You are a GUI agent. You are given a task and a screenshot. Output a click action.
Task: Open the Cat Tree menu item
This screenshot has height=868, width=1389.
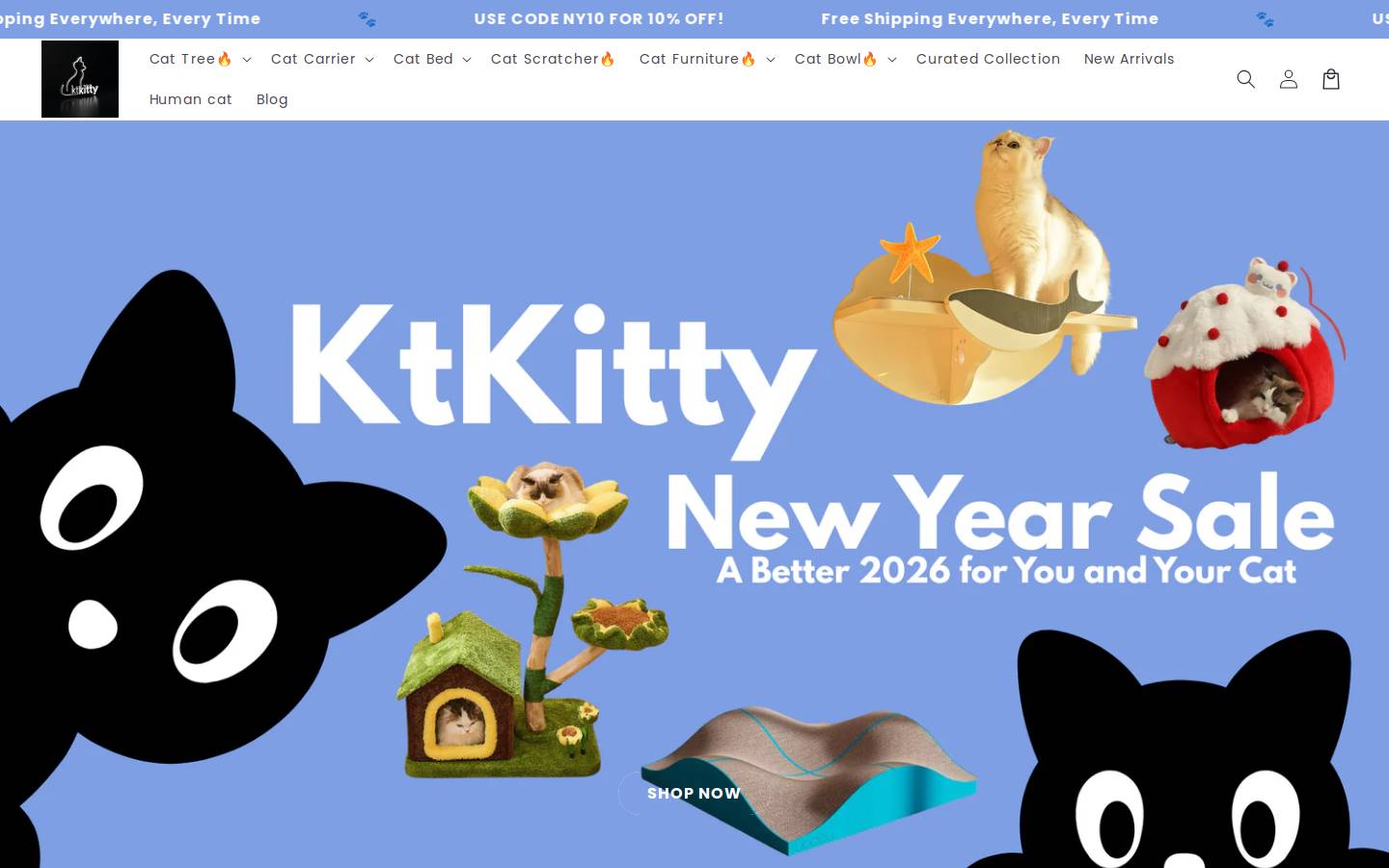pyautogui.click(x=191, y=59)
